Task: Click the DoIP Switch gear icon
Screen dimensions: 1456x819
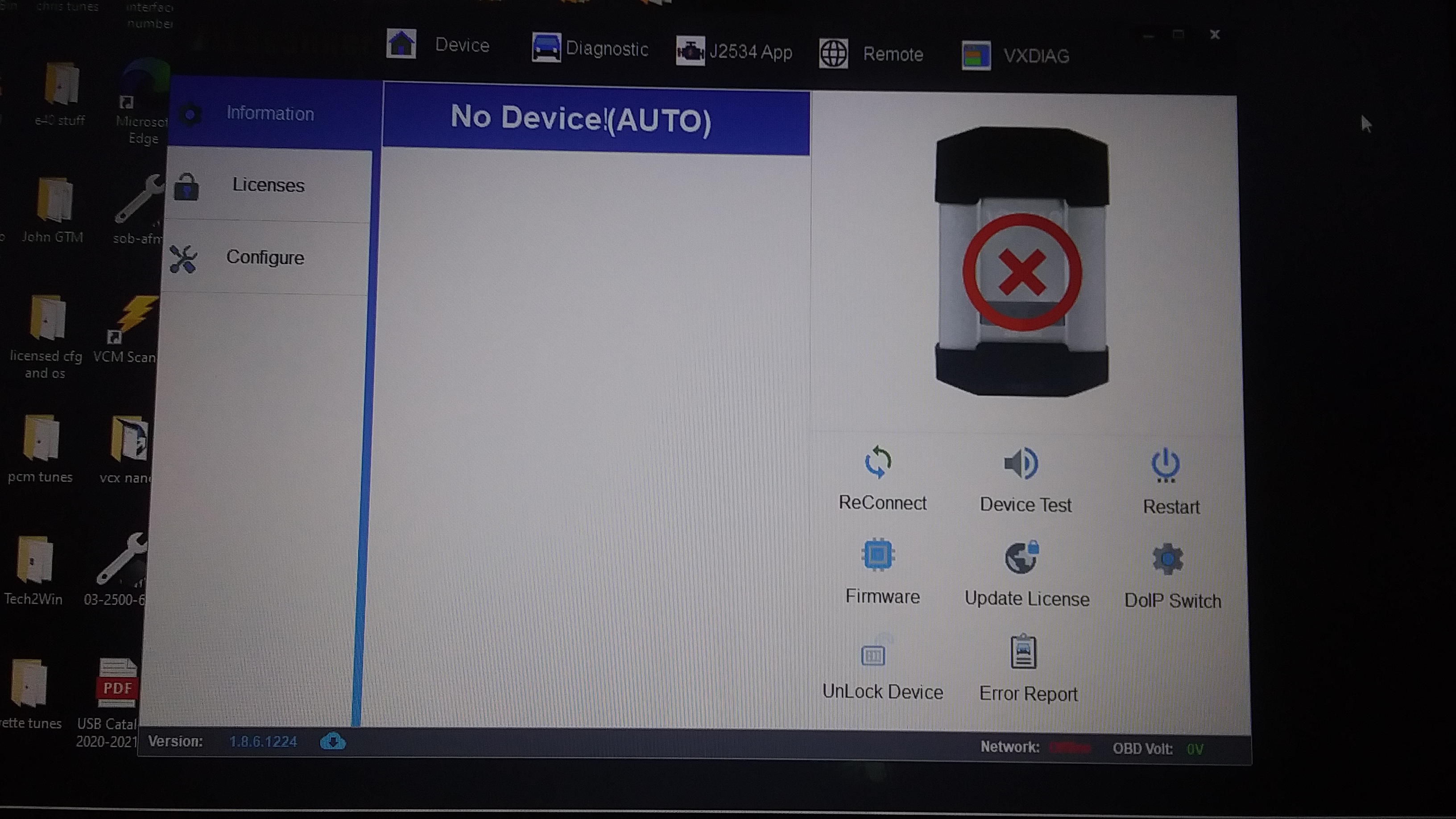Action: [x=1167, y=559]
